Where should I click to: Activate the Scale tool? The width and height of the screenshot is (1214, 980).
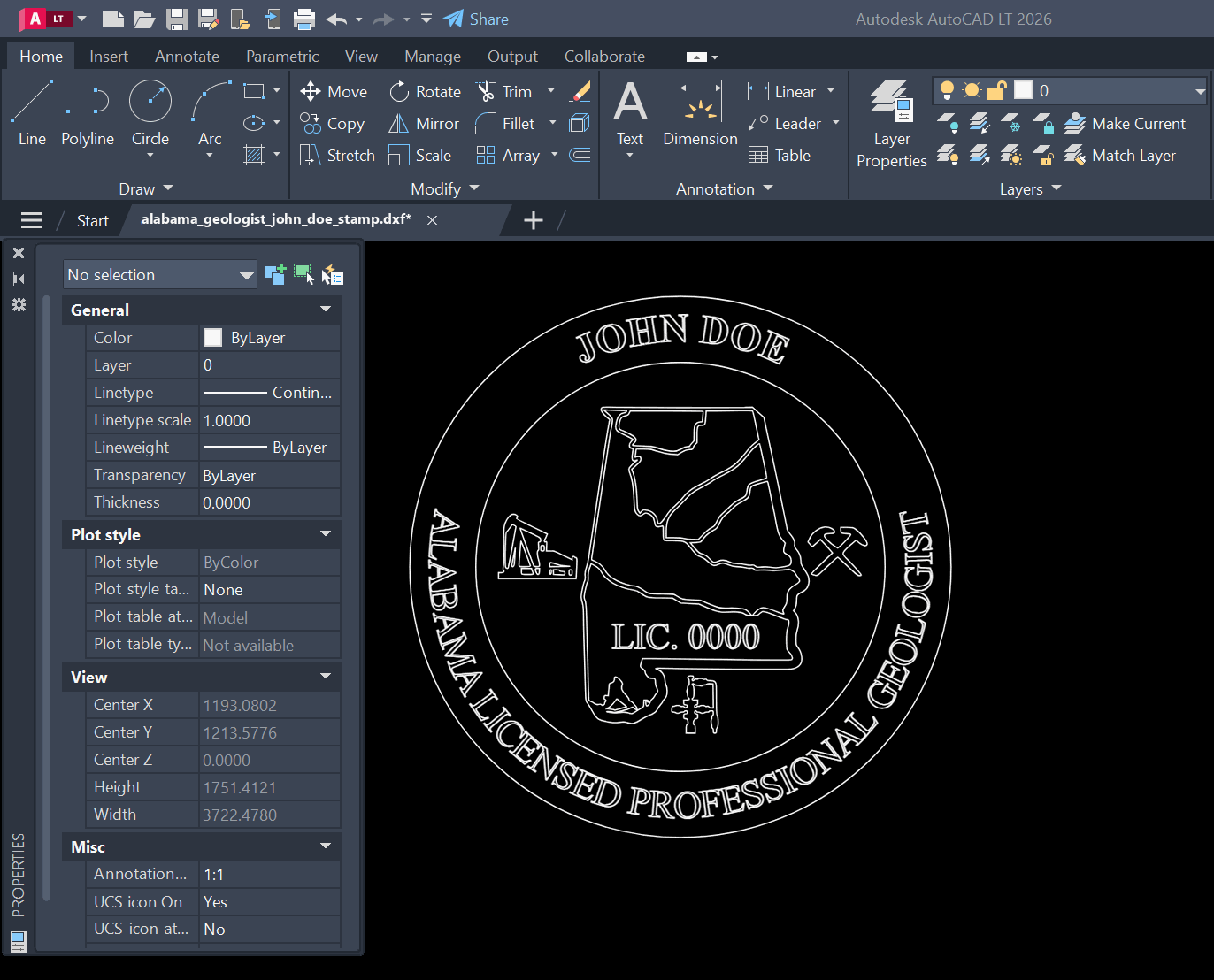coord(420,156)
